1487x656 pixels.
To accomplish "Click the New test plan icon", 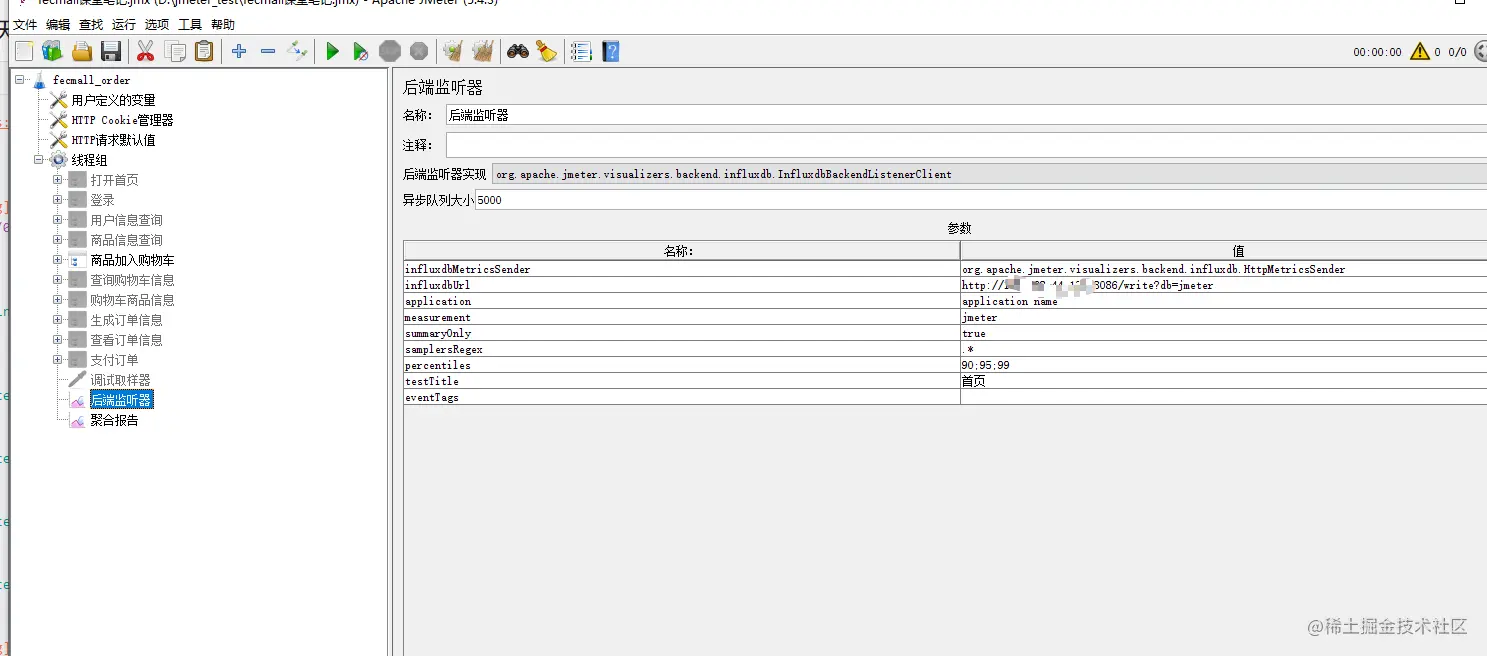I will [24, 51].
